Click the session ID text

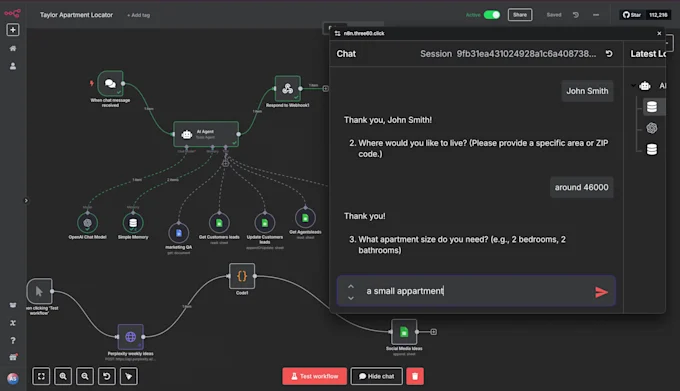(x=526, y=54)
